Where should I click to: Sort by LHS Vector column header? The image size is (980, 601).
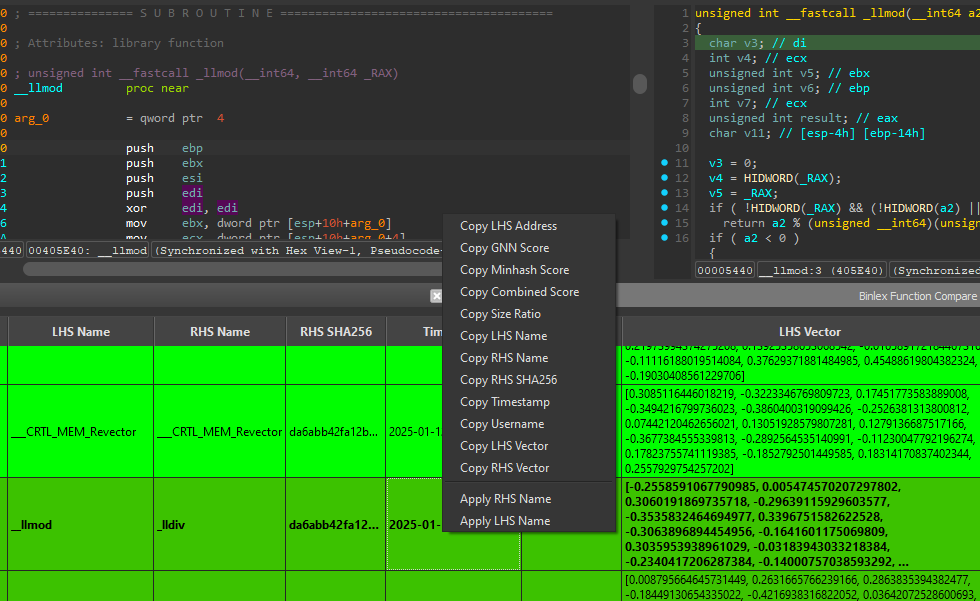coord(809,332)
